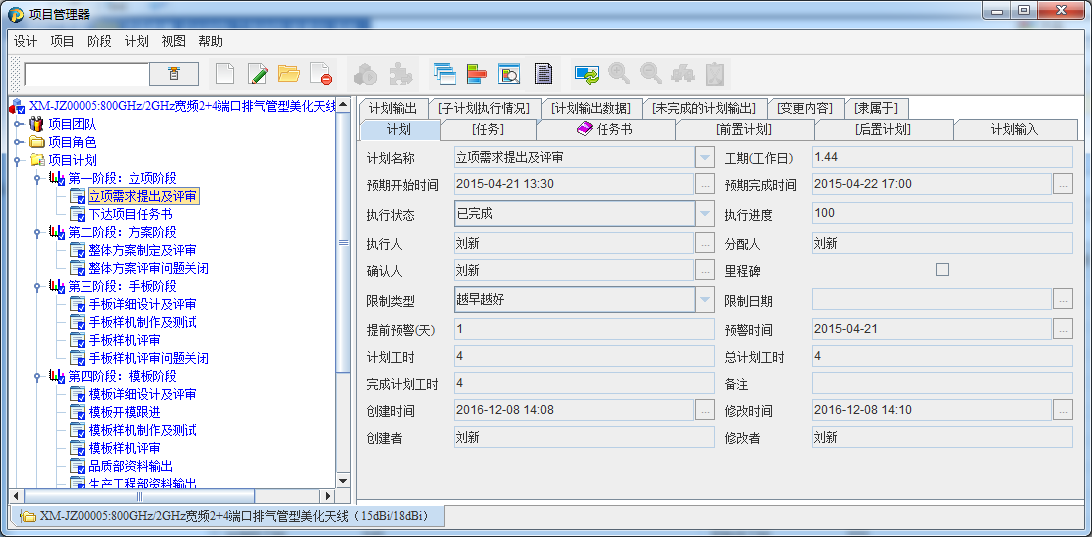Click the chart preview magnifier icon
The image size is (1092, 537).
tap(509, 73)
